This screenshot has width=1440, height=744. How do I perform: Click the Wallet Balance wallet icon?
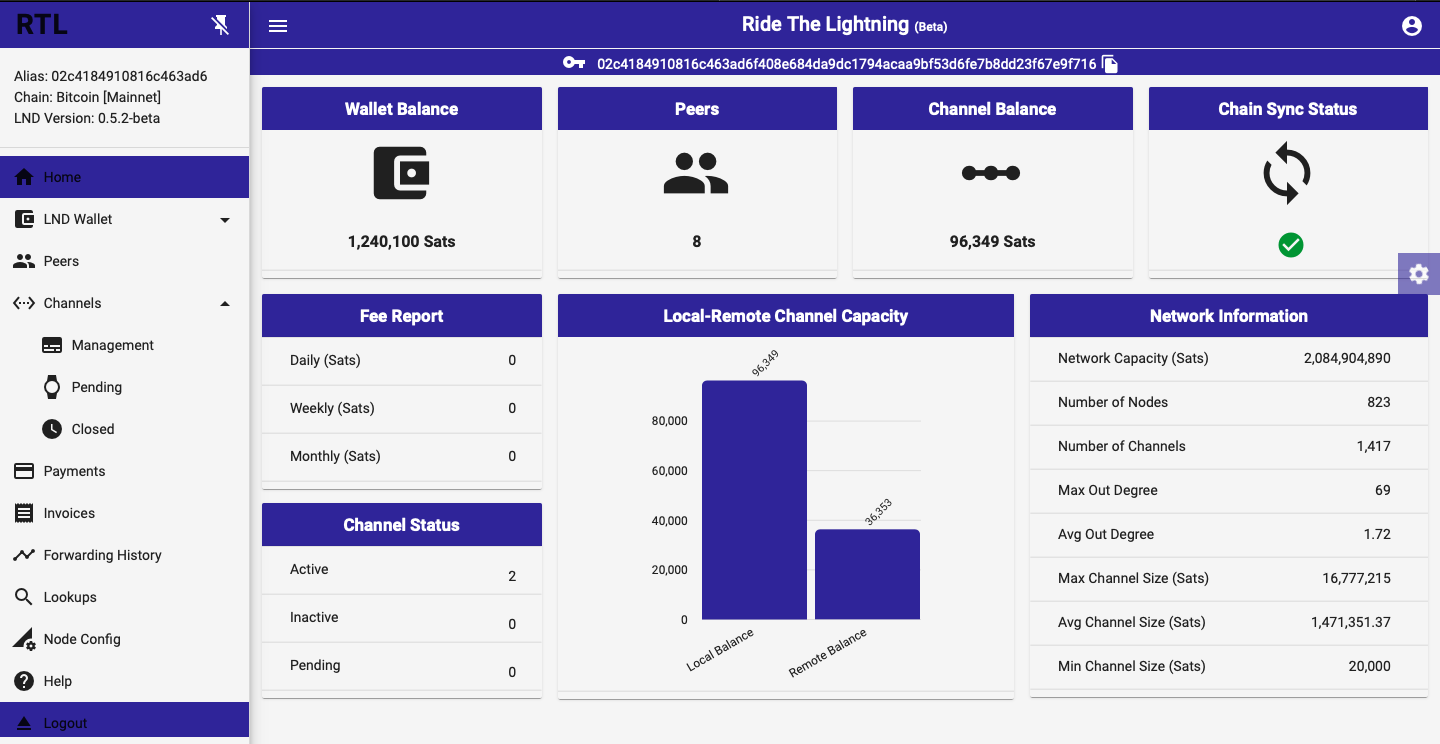(401, 173)
